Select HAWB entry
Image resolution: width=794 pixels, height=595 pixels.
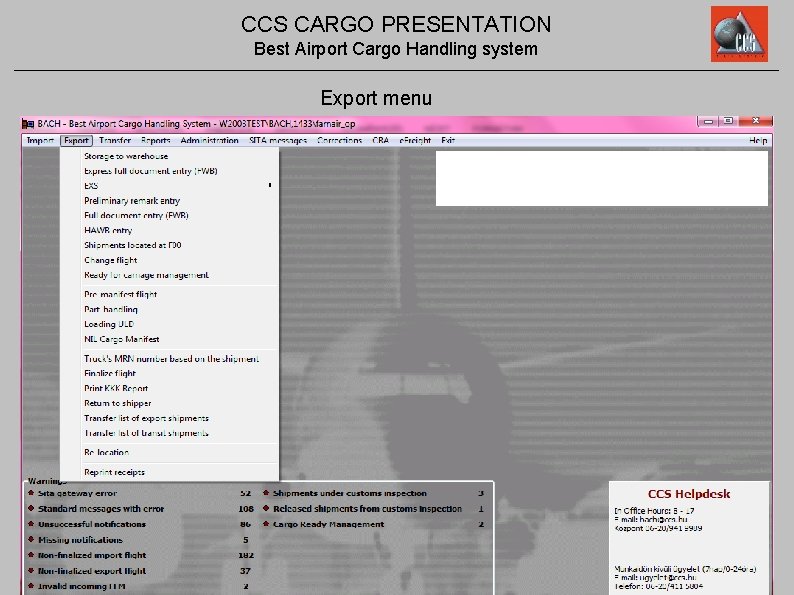pyautogui.click(x=170, y=230)
